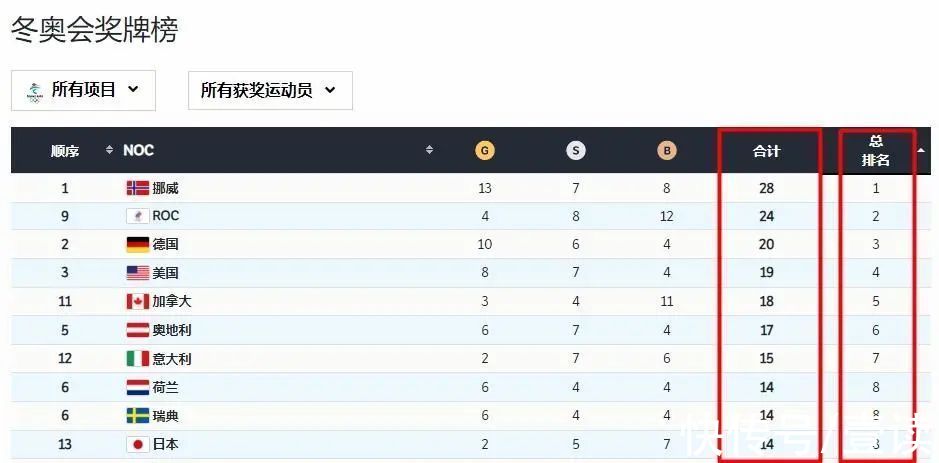Viewport: 939px width, 463px height.
Task: Click the Japan flag icon
Action: 137,444
